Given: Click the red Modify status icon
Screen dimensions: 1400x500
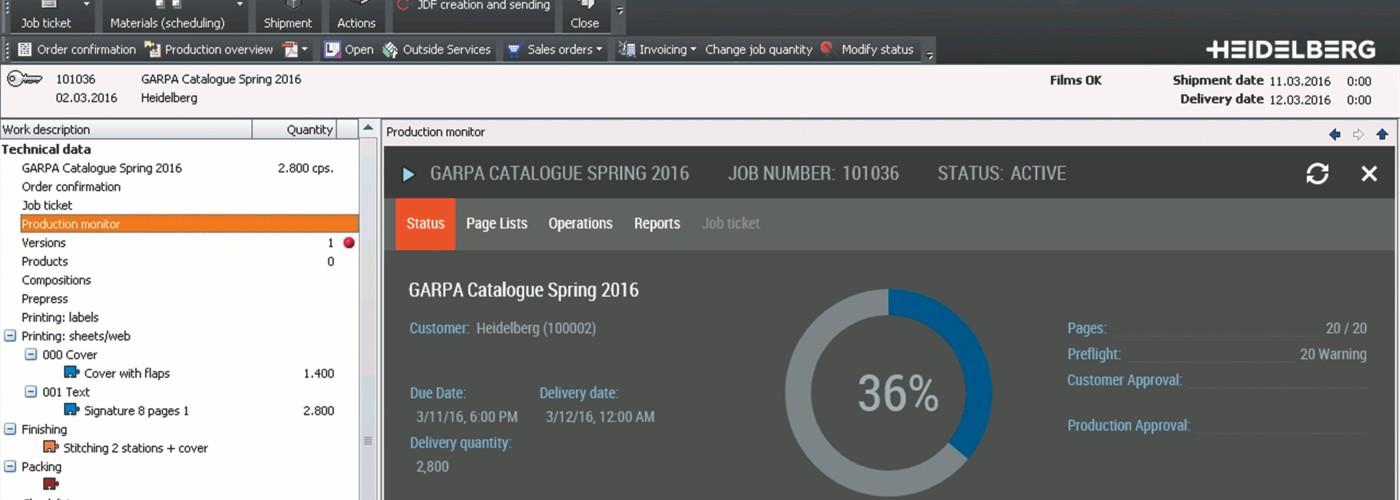Looking at the screenshot, I should point(827,48).
